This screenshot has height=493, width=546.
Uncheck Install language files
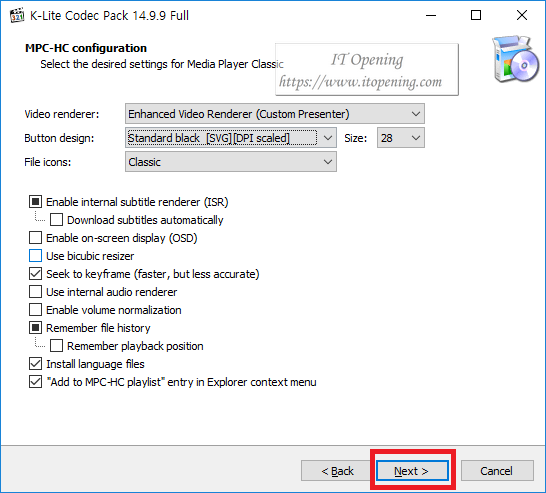[x=36, y=364]
